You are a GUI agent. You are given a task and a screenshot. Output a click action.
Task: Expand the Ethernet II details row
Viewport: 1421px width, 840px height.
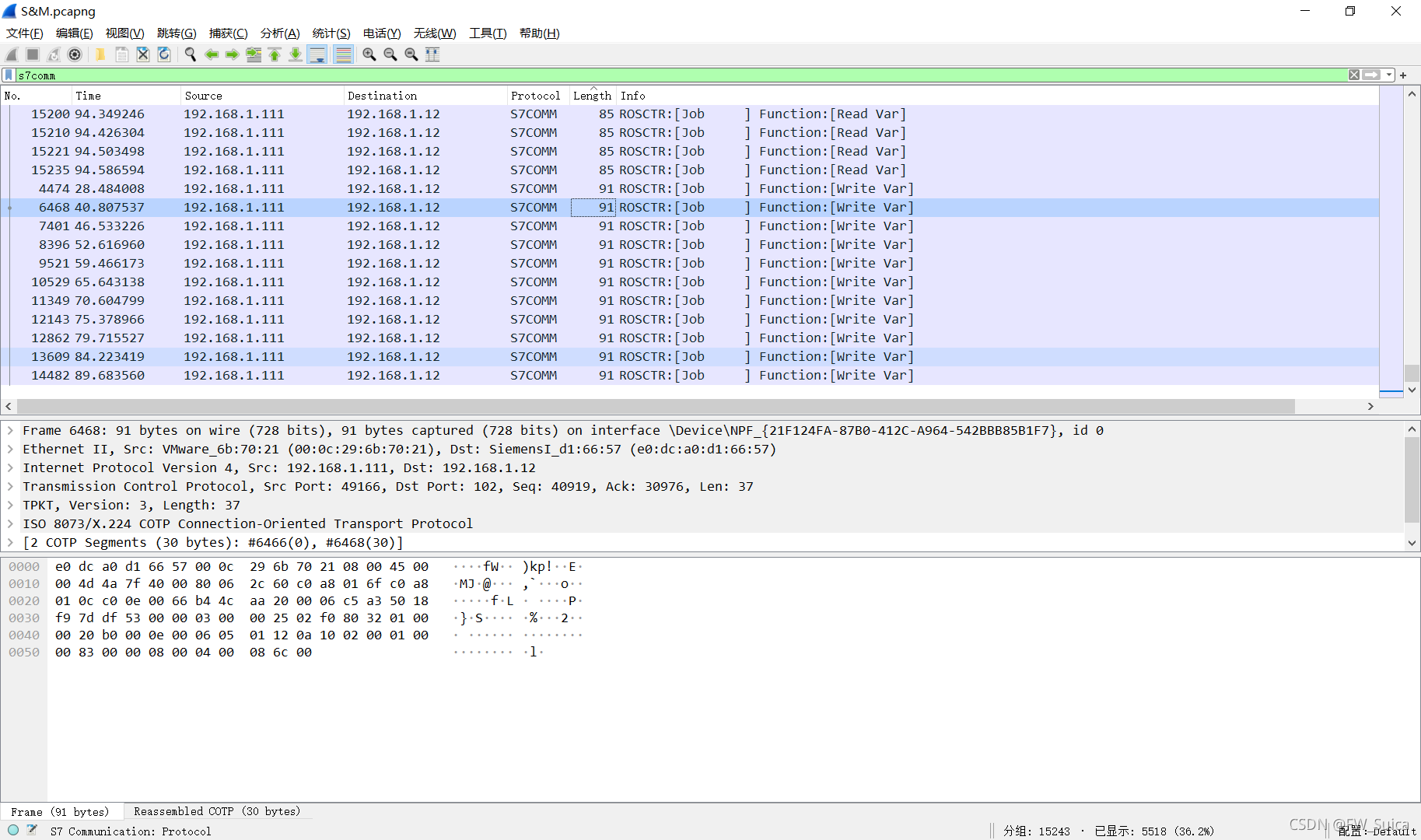[x=10, y=449]
